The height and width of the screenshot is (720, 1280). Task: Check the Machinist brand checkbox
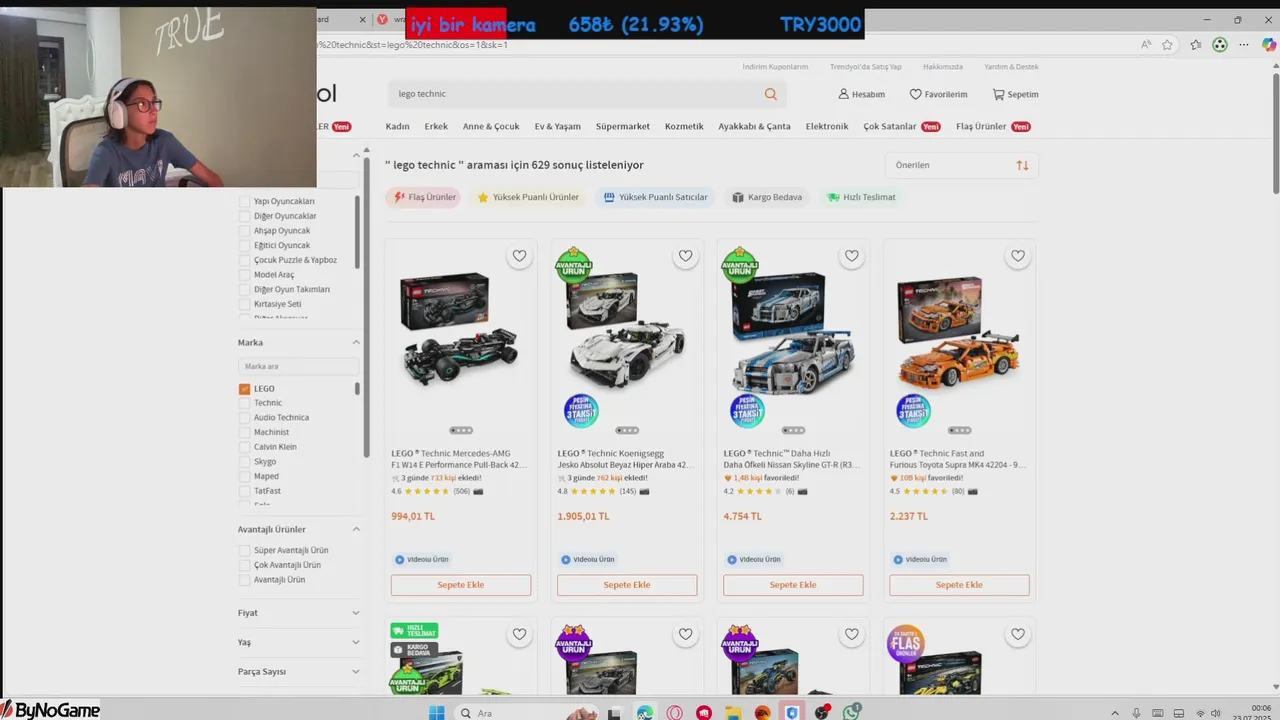click(x=244, y=432)
